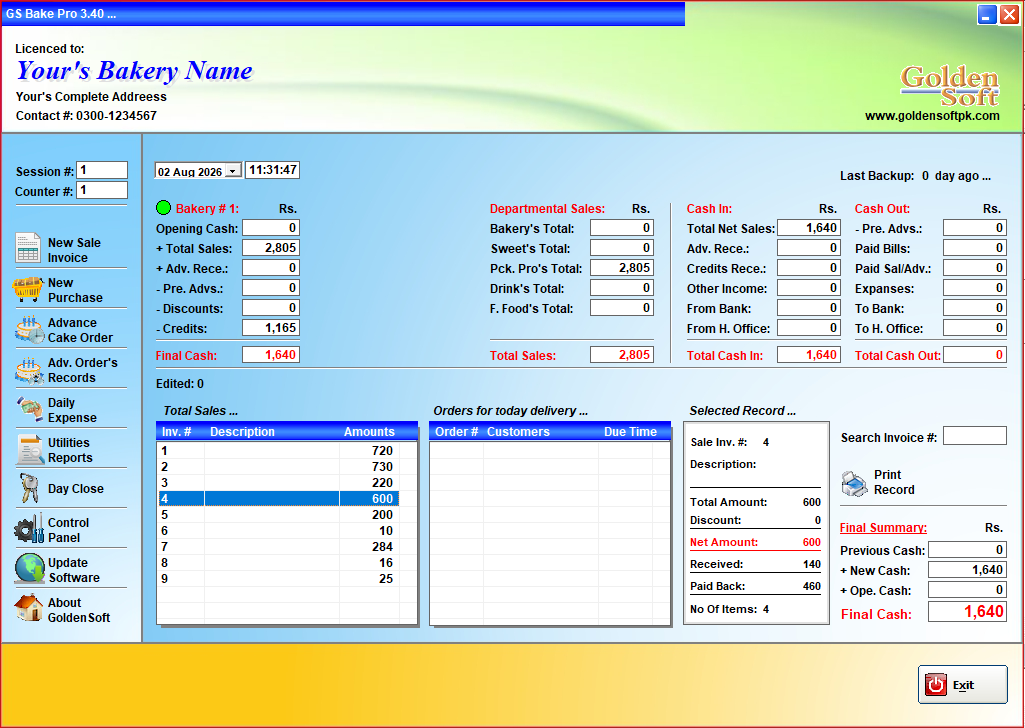Click the Bakery's Total field
The height and width of the screenshot is (728, 1025).
(622, 227)
